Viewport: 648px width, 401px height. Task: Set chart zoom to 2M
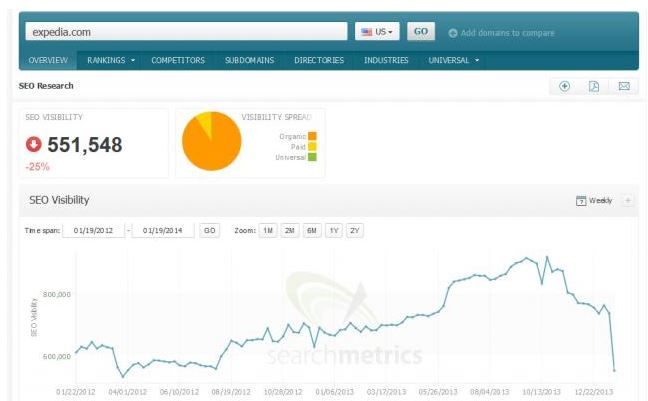290,231
